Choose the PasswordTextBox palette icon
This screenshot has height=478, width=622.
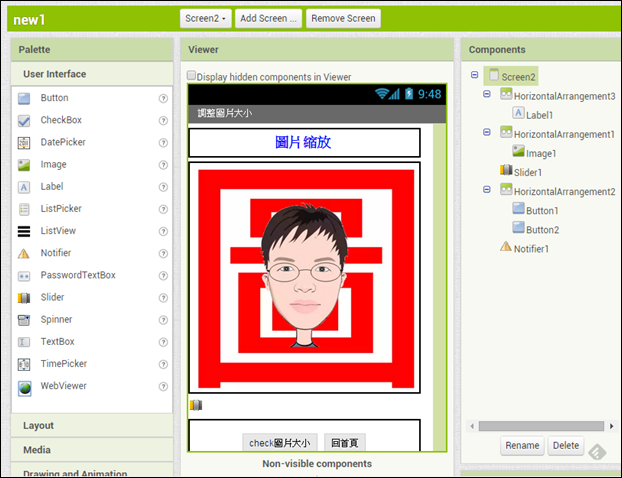pos(24,276)
